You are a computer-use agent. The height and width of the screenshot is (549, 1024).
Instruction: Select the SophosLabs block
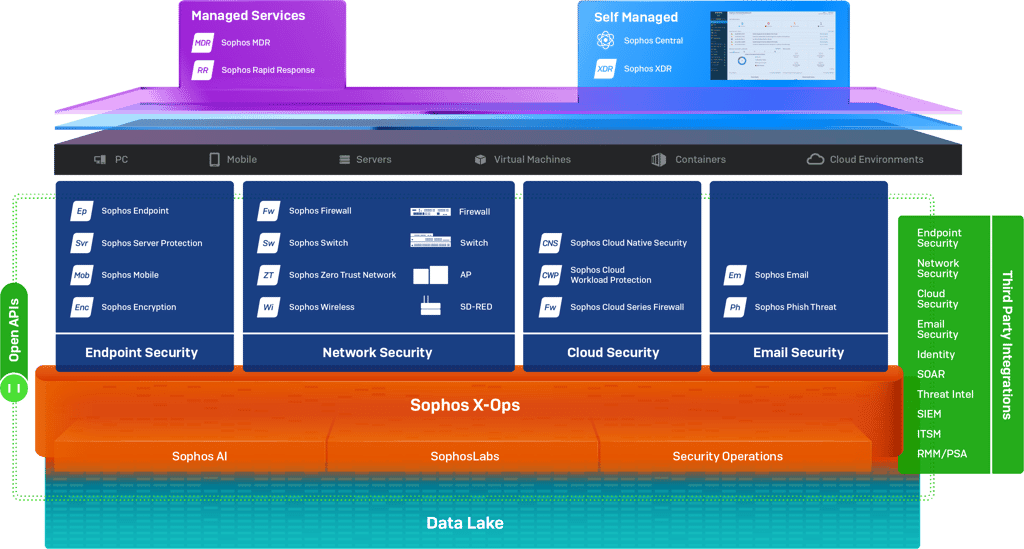point(464,456)
